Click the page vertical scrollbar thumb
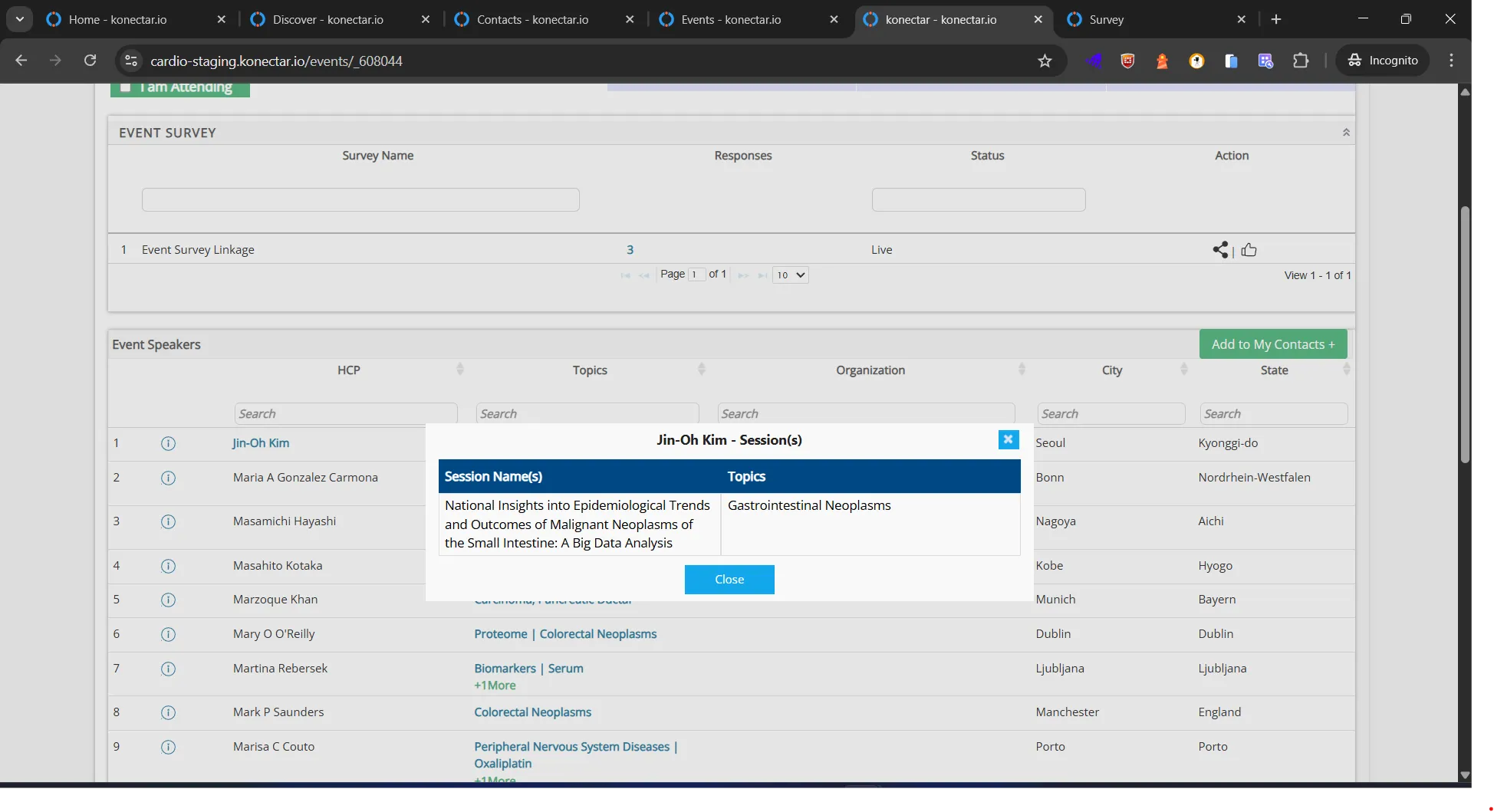1494x812 pixels. pyautogui.click(x=1465, y=335)
